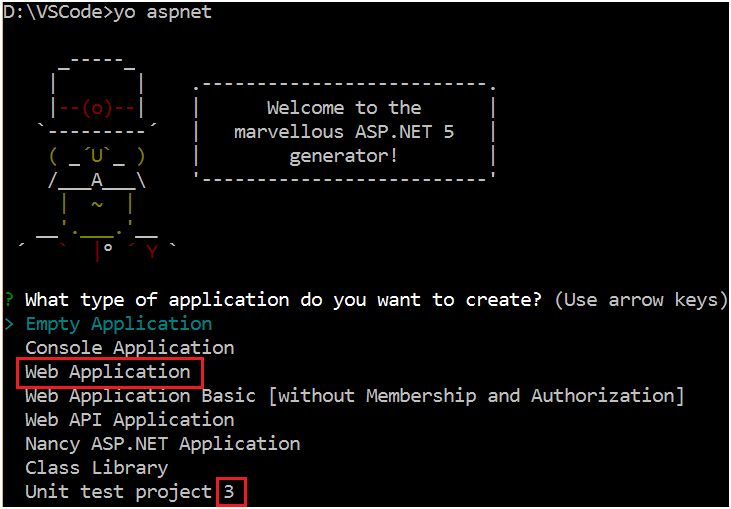Click the cyan selection arrow pointer

(x=9, y=324)
